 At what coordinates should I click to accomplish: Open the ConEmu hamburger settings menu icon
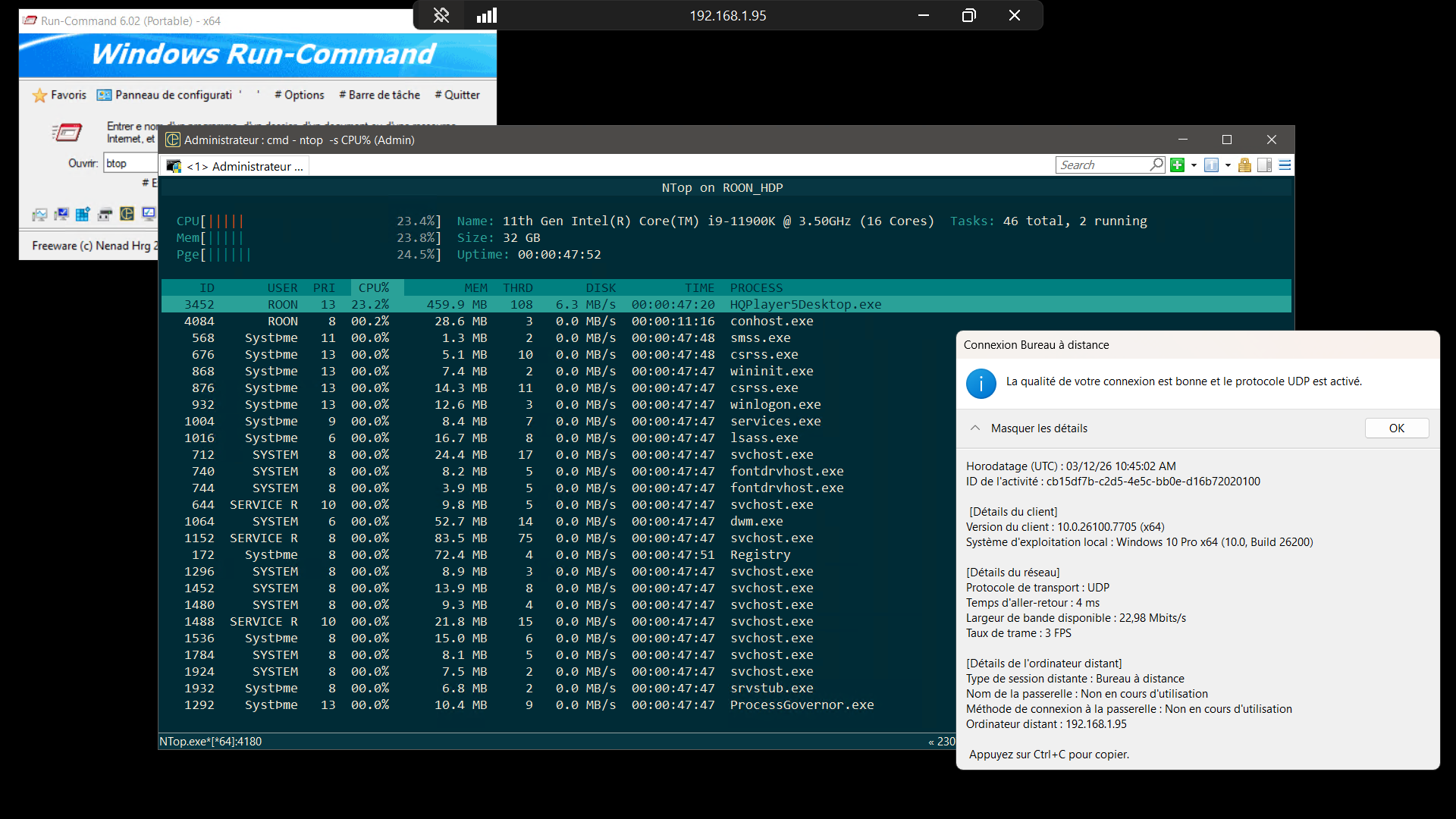click(x=1285, y=165)
